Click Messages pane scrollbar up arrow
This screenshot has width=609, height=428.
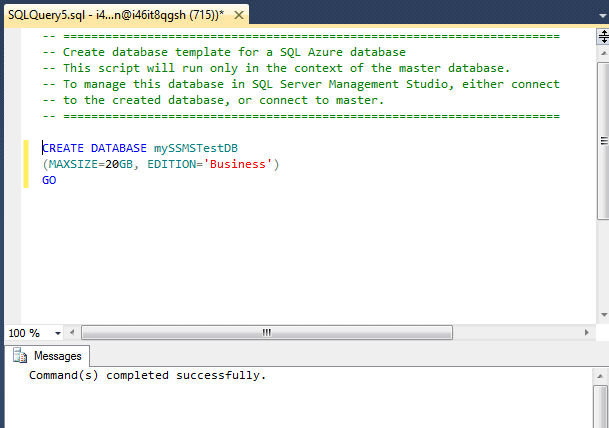click(600, 376)
